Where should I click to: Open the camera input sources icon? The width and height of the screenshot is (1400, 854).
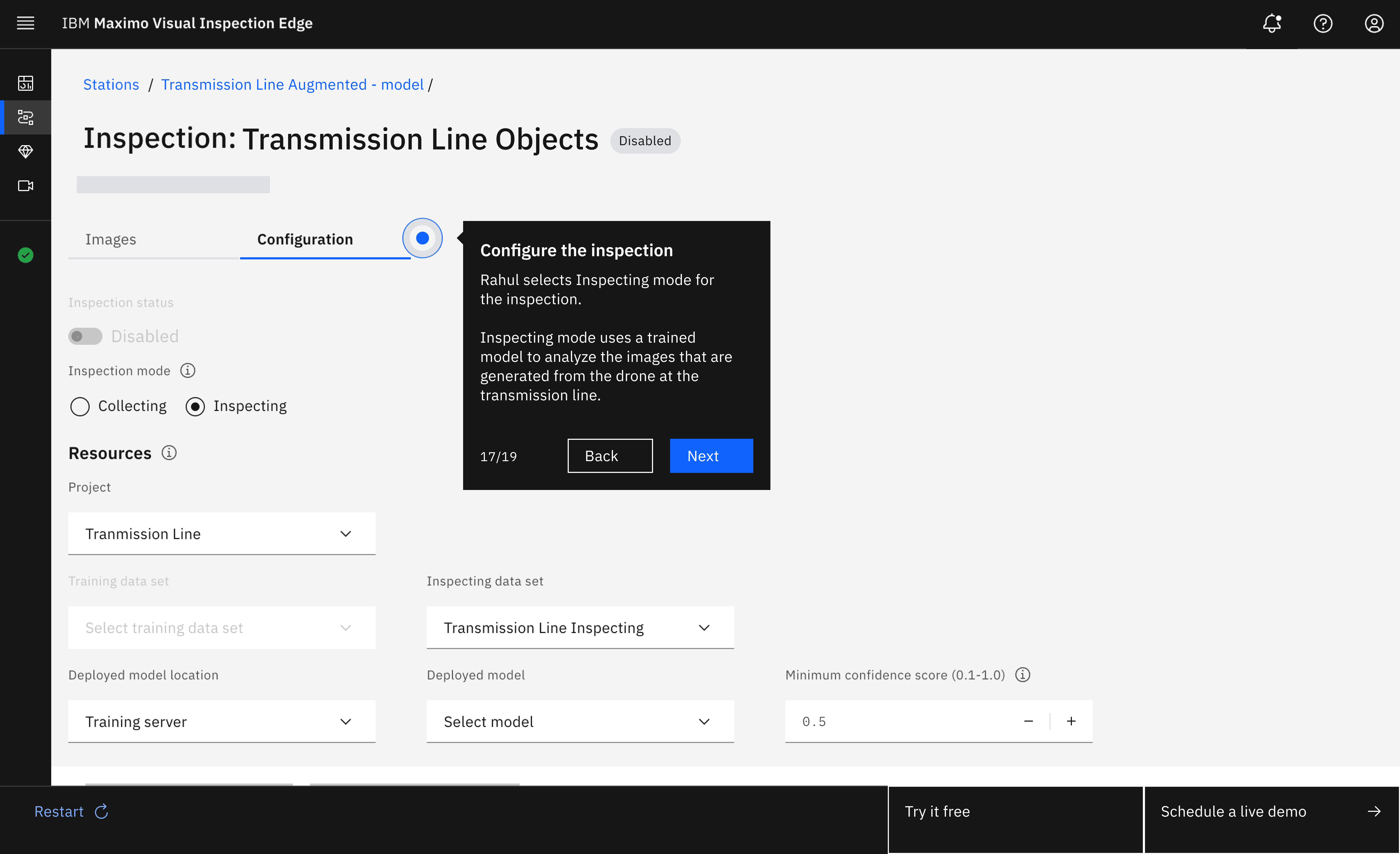[26, 186]
